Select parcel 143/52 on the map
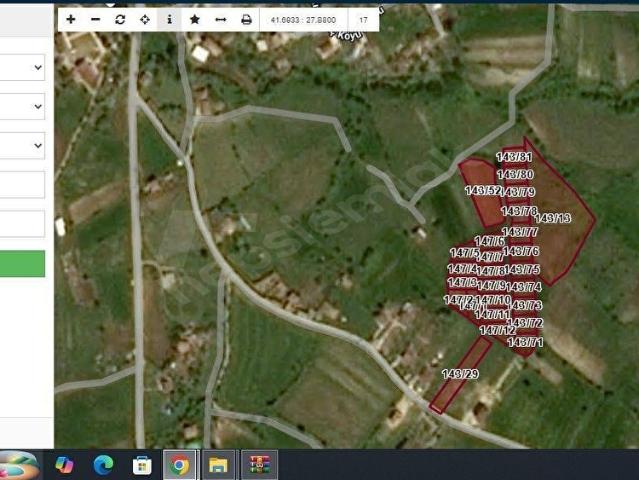Image resolution: width=639 pixels, height=480 pixels. pyautogui.click(x=483, y=190)
